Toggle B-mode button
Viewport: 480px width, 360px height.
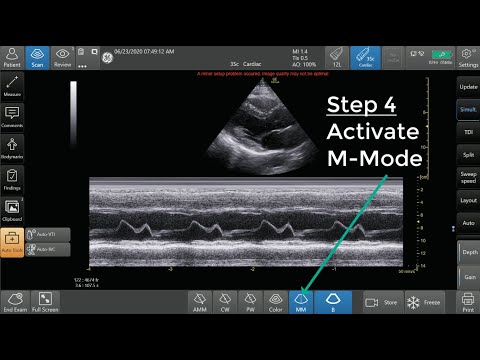coord(333,302)
